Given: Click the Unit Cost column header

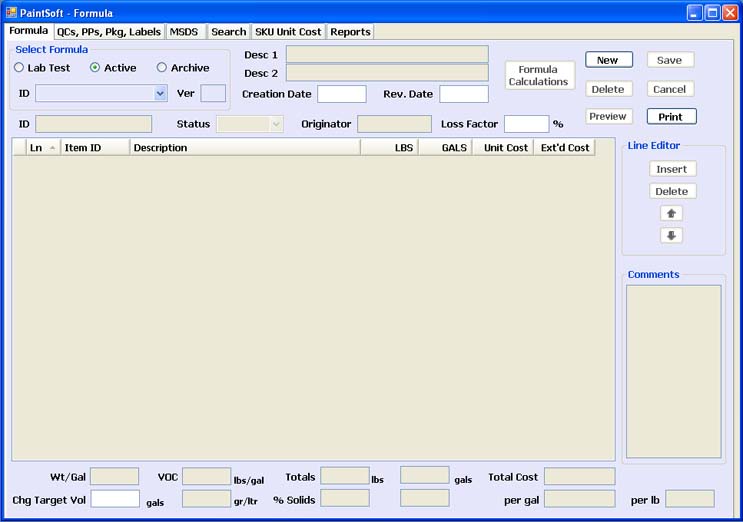Looking at the screenshot, I should 503,148.
